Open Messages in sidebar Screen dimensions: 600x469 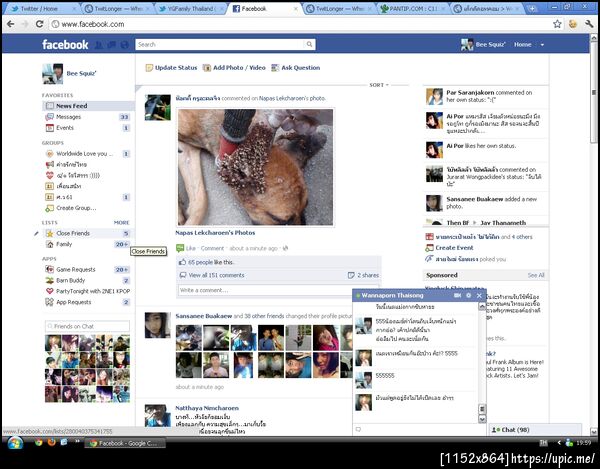click(x=88, y=117)
